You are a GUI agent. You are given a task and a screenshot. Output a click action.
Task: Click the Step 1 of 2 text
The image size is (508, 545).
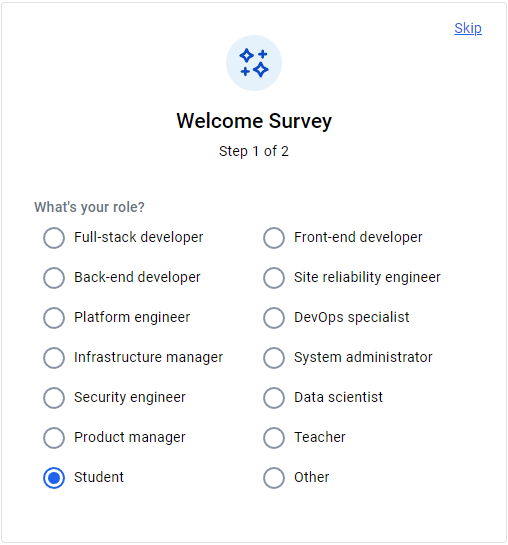click(254, 151)
